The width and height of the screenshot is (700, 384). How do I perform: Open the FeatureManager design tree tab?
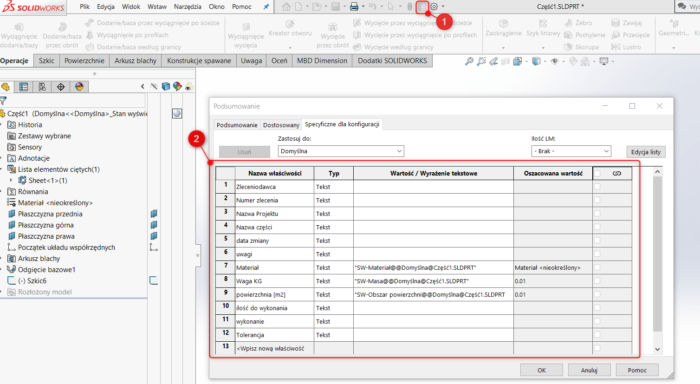(x=6, y=87)
